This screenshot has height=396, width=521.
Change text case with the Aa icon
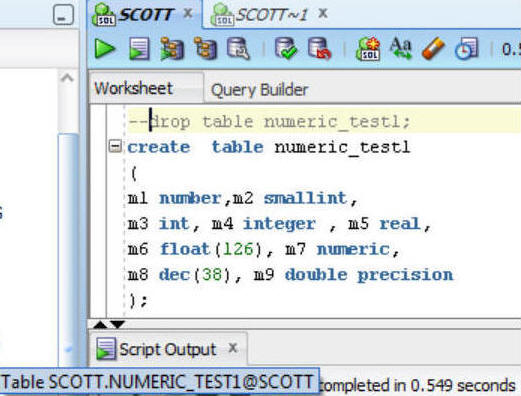click(400, 49)
